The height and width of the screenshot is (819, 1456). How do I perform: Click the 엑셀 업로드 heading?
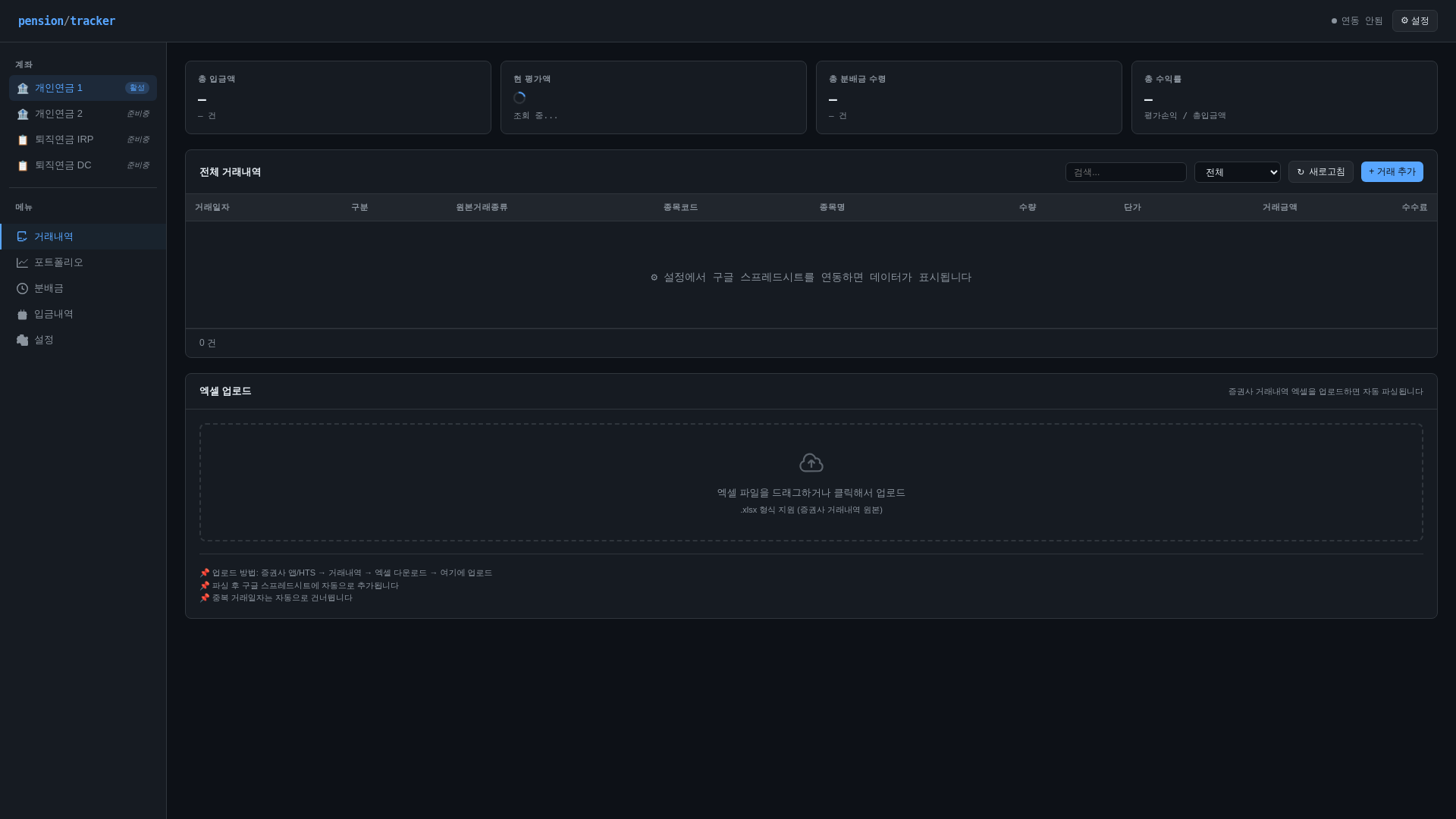pos(225,391)
